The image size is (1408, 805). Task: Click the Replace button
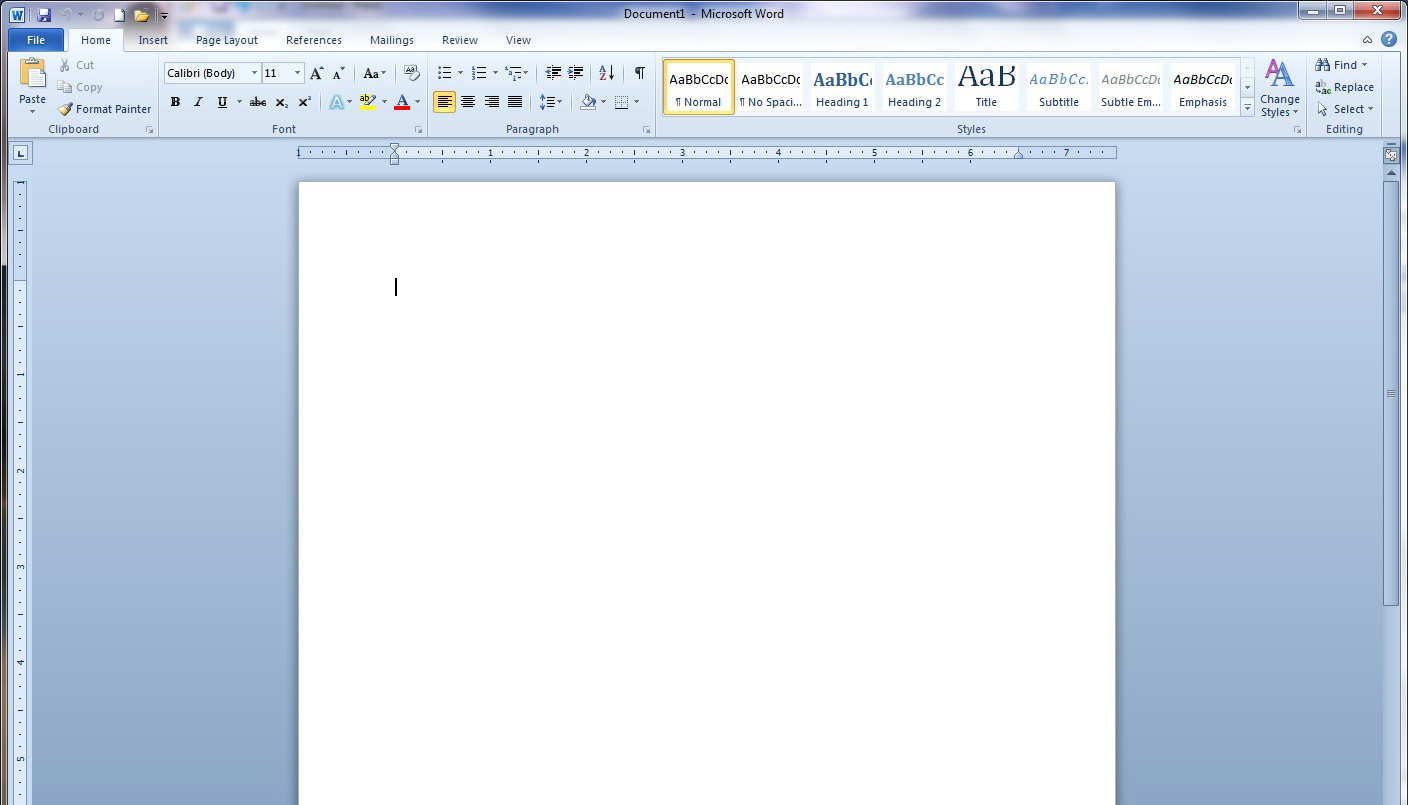coord(1345,87)
